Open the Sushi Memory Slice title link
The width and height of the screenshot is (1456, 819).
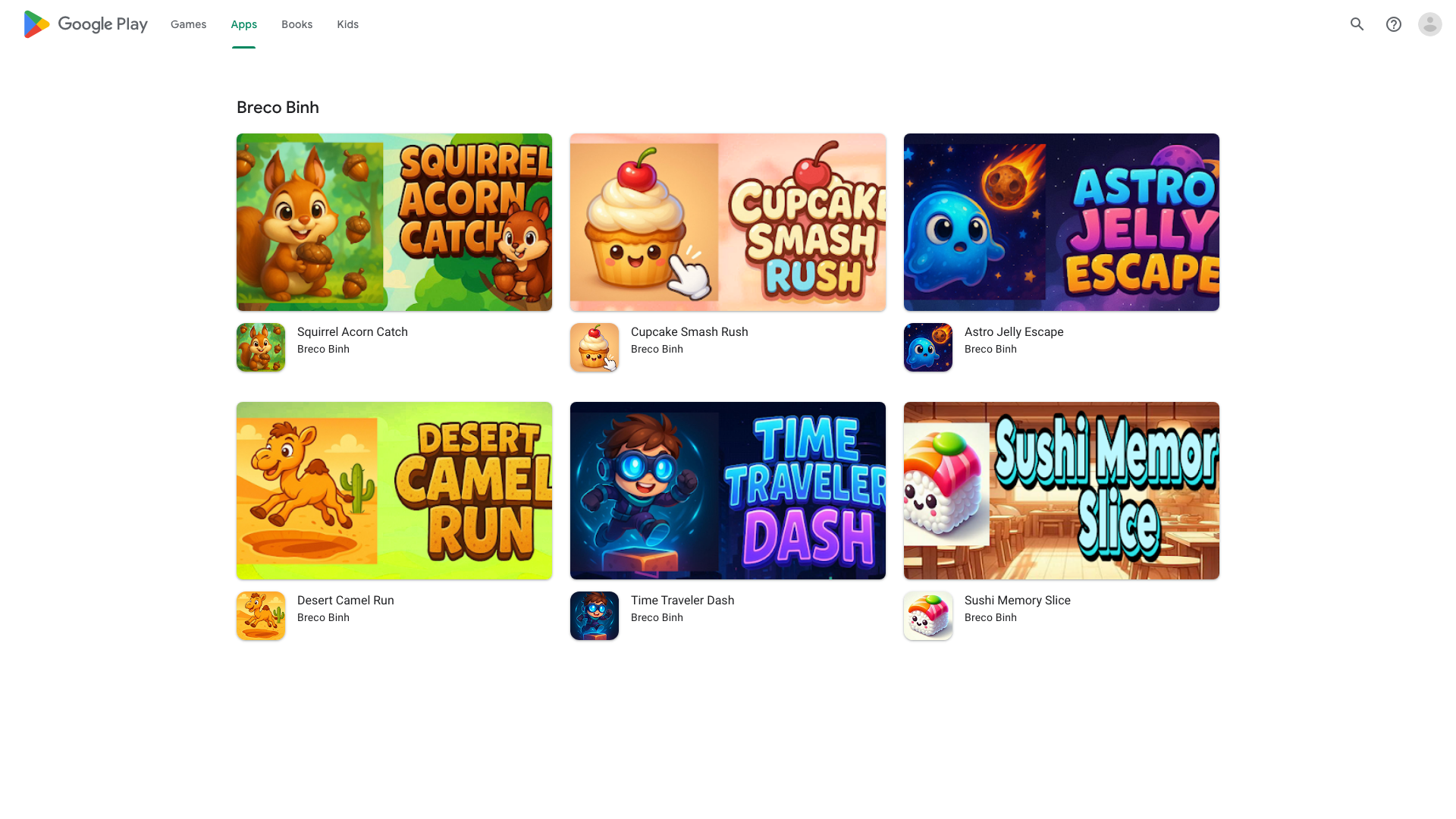tap(1018, 601)
